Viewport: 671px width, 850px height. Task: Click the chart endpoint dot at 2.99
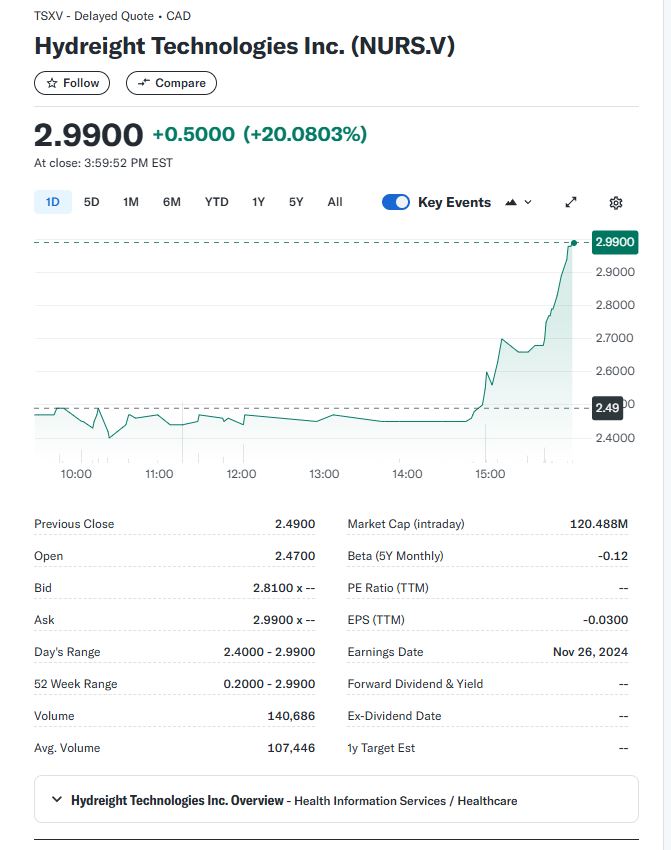click(x=574, y=242)
